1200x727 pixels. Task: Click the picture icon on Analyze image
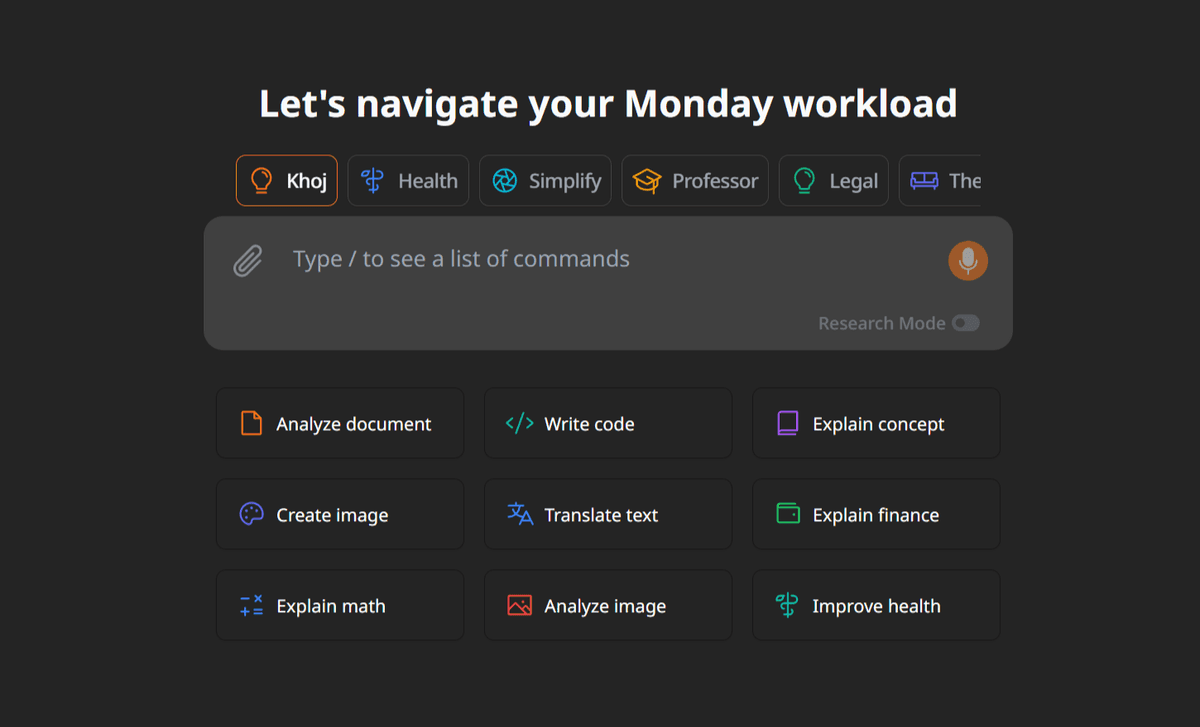pos(520,605)
